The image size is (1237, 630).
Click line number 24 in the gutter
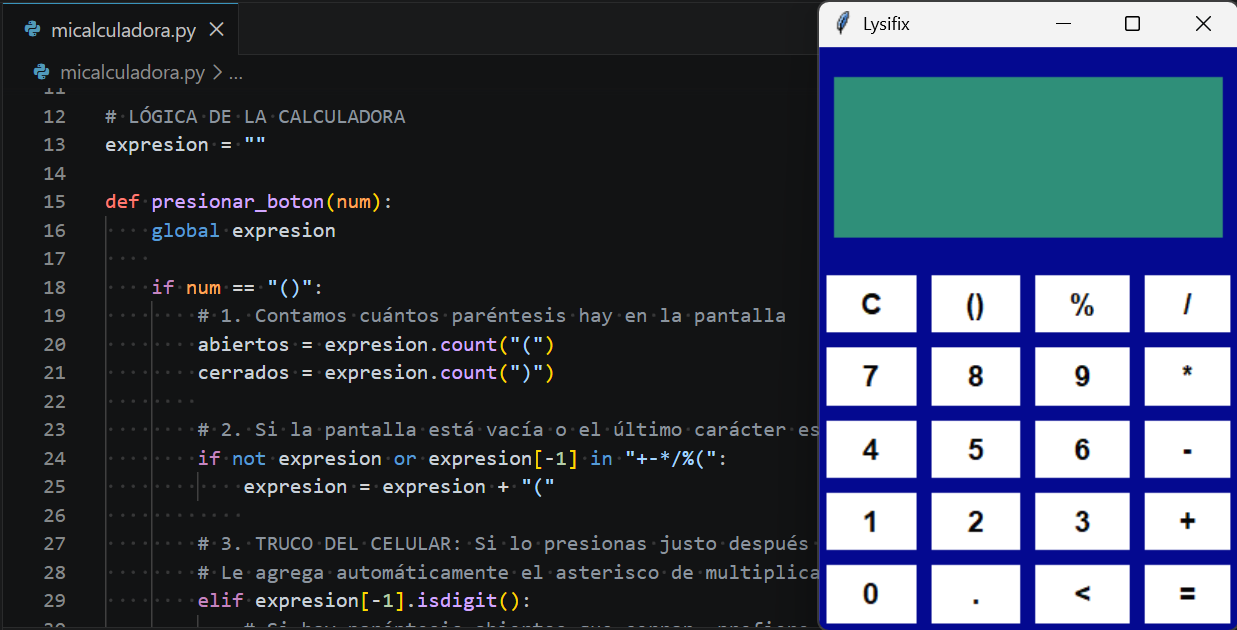click(54, 459)
